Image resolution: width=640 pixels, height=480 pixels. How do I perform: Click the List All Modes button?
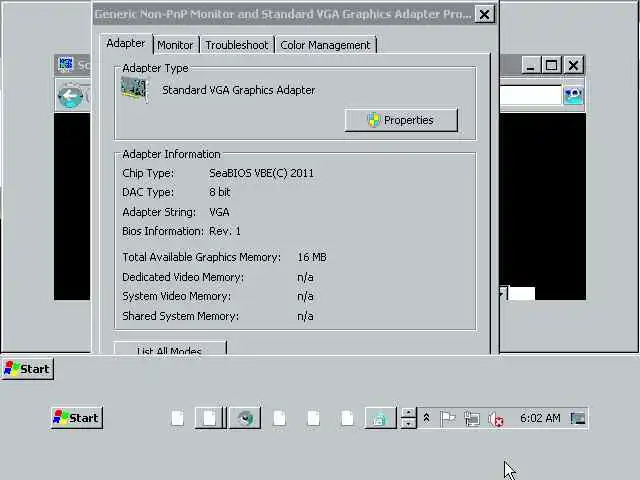tap(170, 348)
